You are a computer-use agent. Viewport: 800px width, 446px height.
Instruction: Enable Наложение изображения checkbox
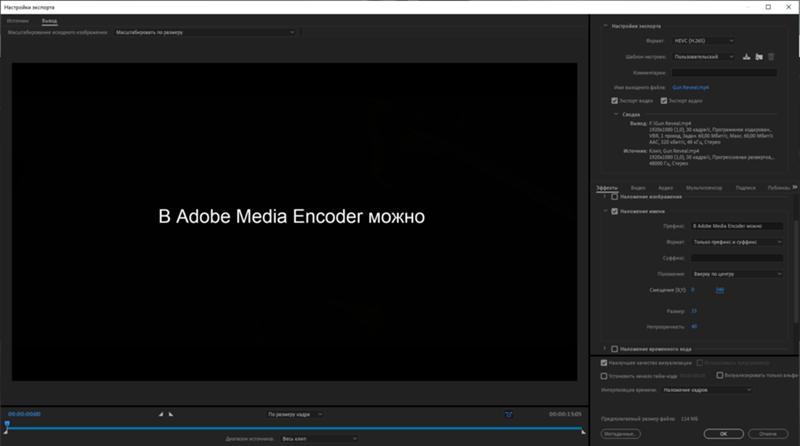click(614, 196)
